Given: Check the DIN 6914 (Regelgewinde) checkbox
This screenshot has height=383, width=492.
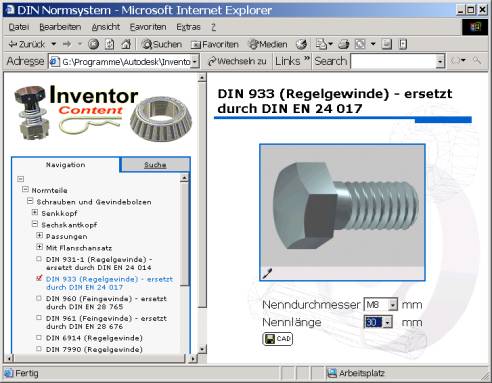Looking at the screenshot, I should pos(39,338).
